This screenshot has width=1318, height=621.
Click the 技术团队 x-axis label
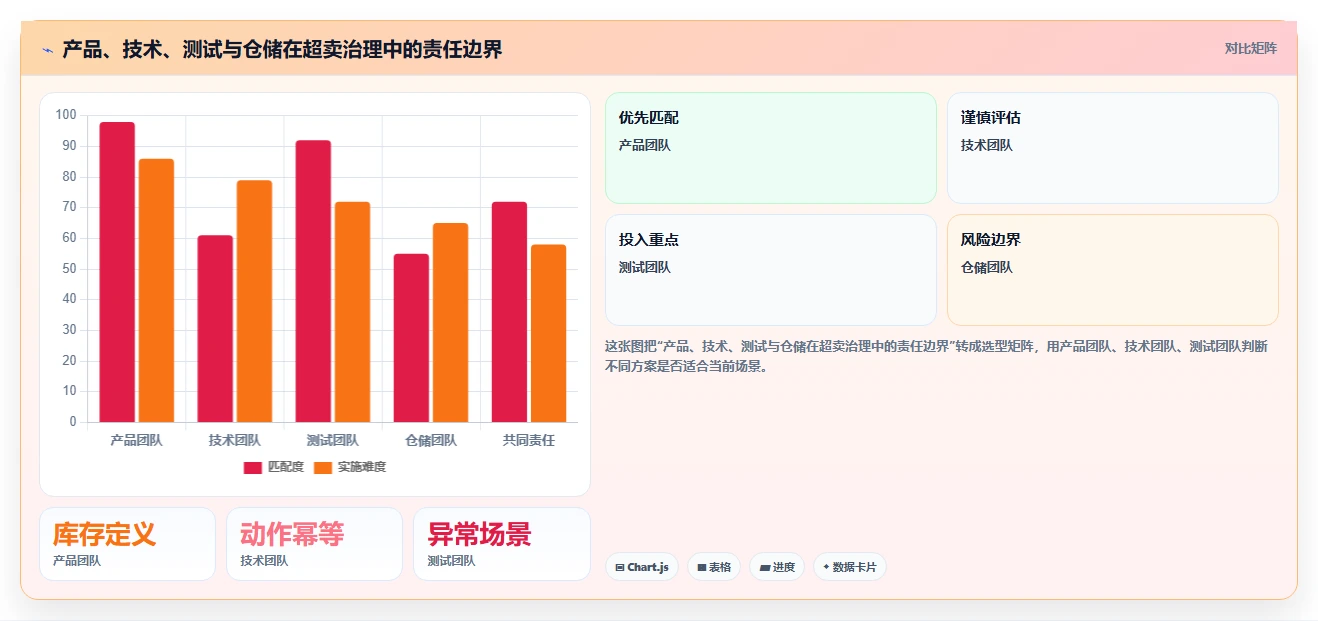235,440
